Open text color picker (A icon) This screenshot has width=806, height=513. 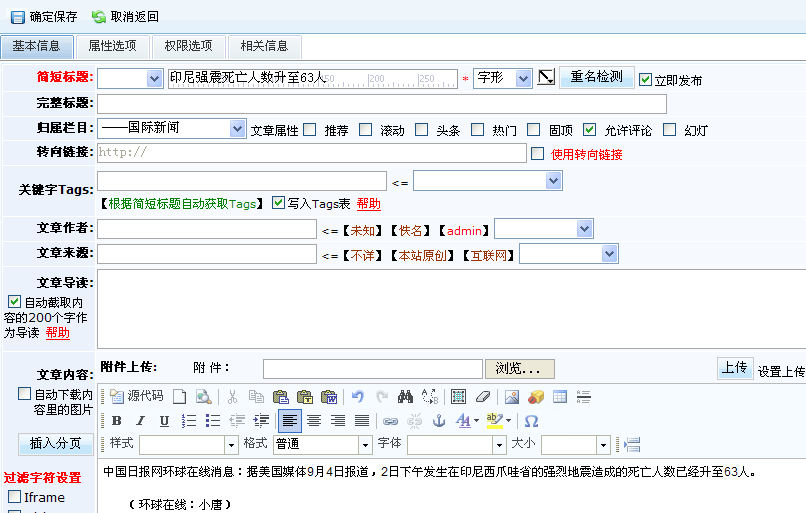(467, 421)
